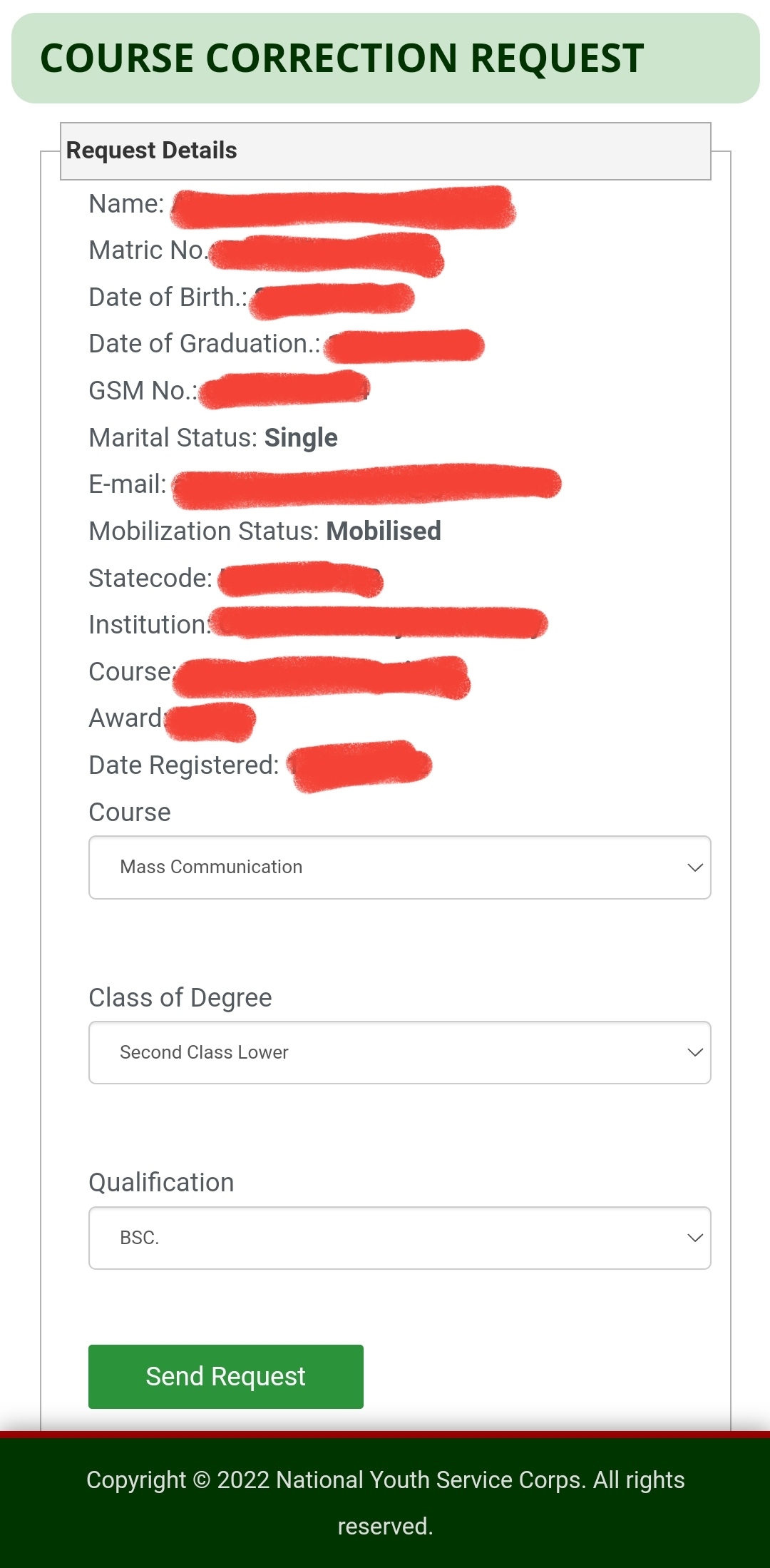770x1568 pixels.
Task: Select the Request Details header tab
Action: pyautogui.click(x=152, y=150)
